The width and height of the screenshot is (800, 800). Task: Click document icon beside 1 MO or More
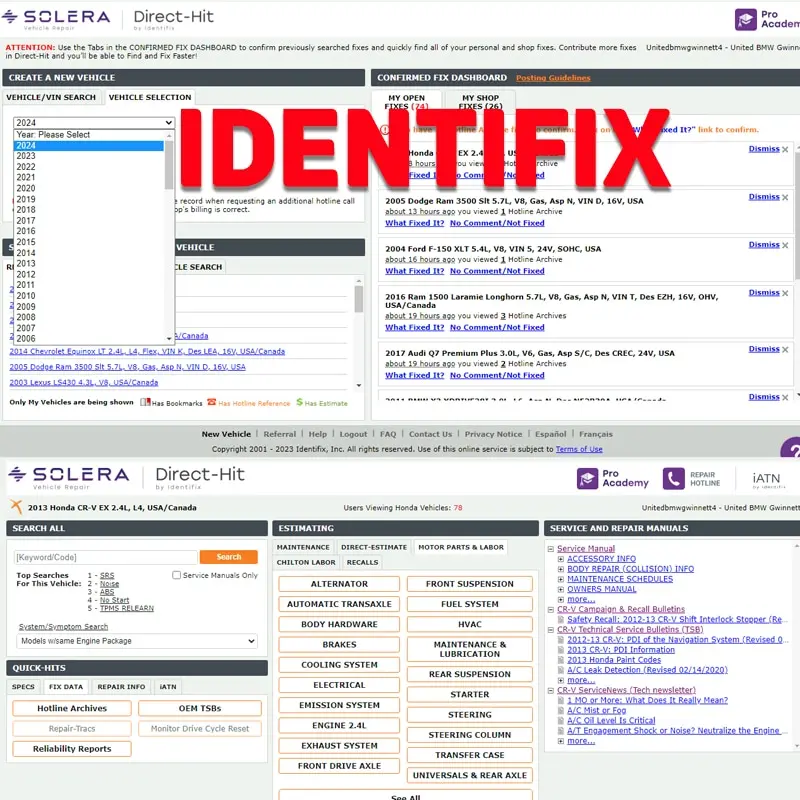561,700
